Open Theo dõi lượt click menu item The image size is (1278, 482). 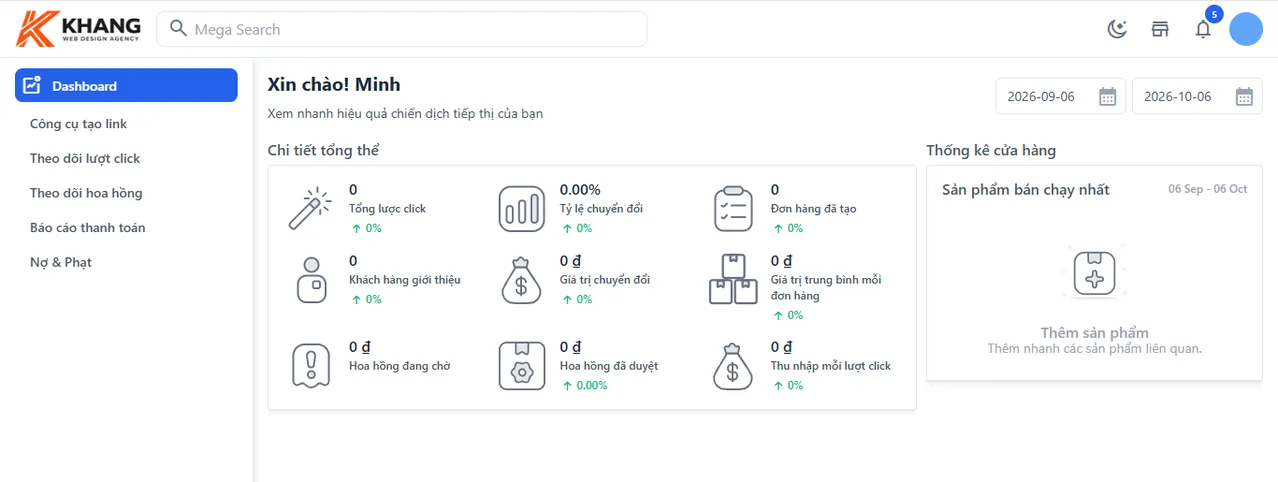pos(85,158)
